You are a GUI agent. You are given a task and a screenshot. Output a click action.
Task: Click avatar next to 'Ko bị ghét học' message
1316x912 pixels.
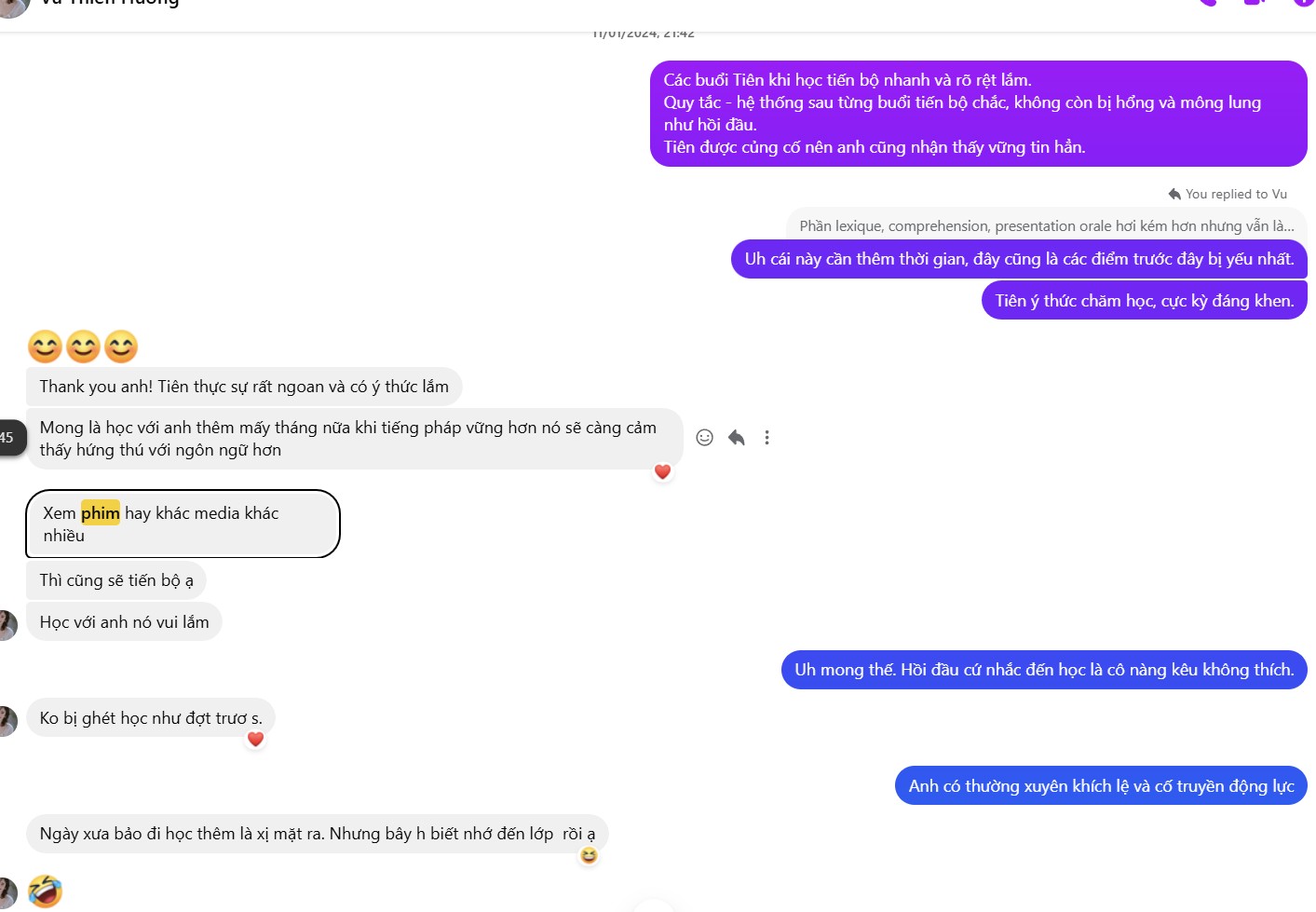pyautogui.click(x=7, y=721)
